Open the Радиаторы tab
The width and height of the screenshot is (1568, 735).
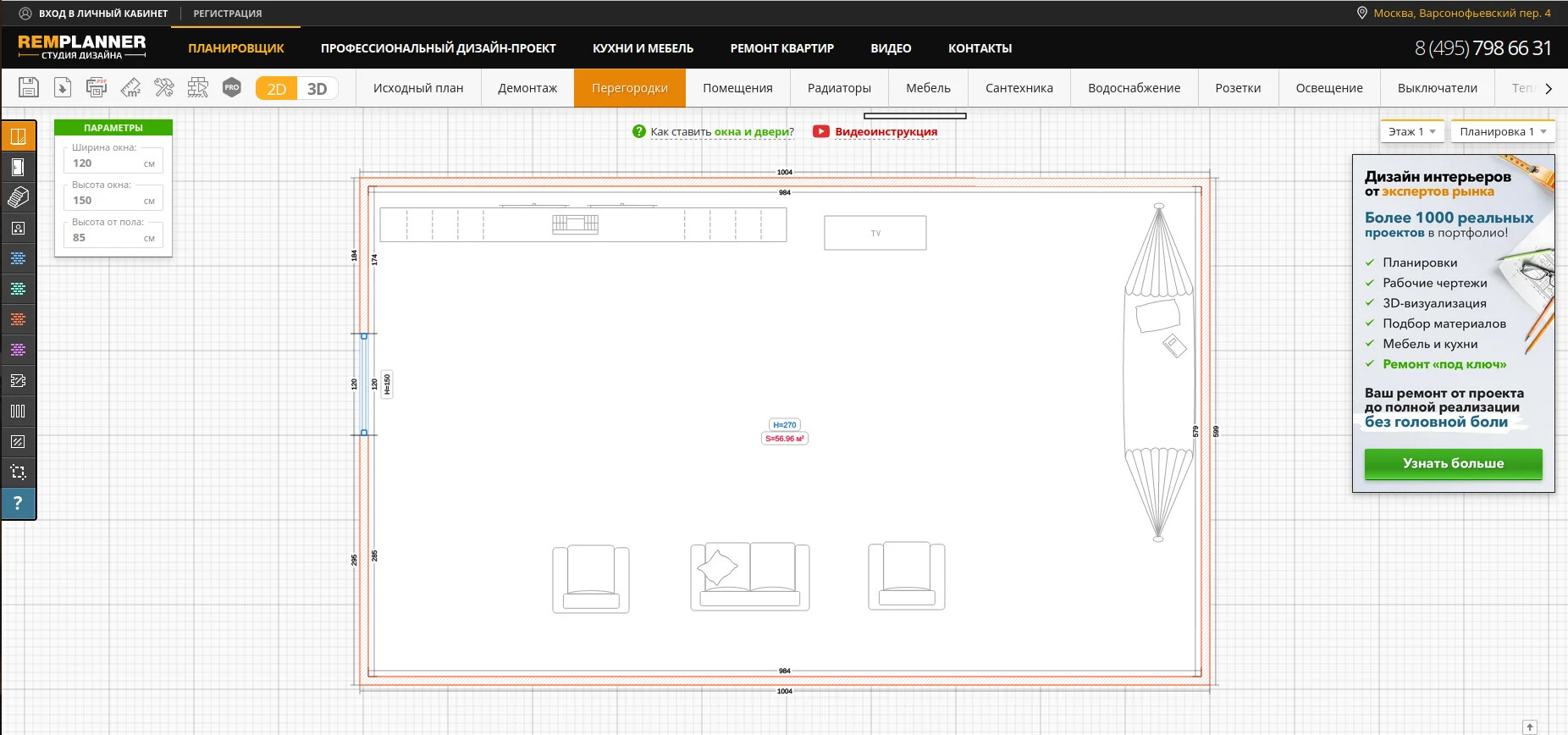click(839, 88)
